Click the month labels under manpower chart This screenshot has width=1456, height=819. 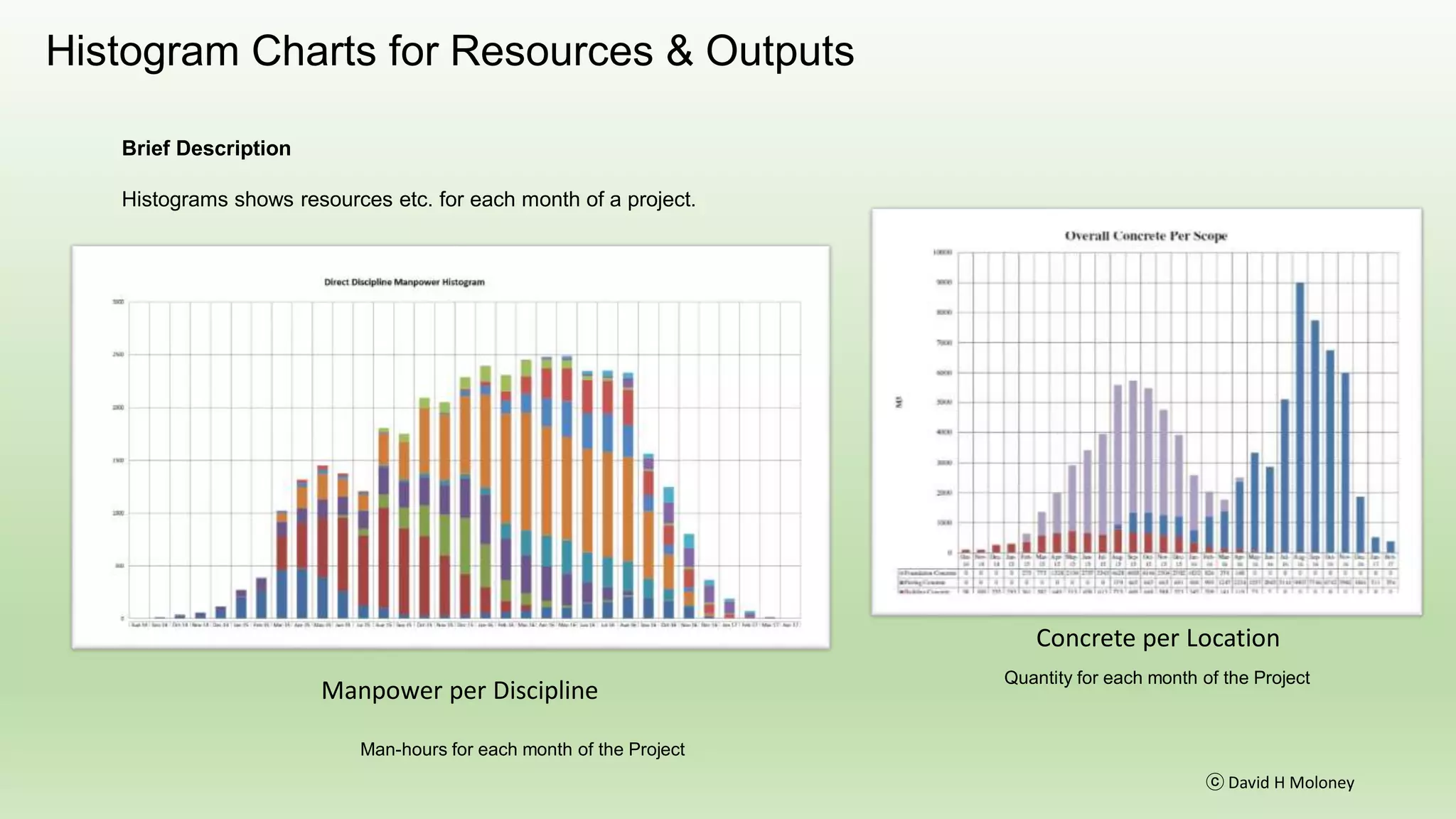click(x=465, y=625)
